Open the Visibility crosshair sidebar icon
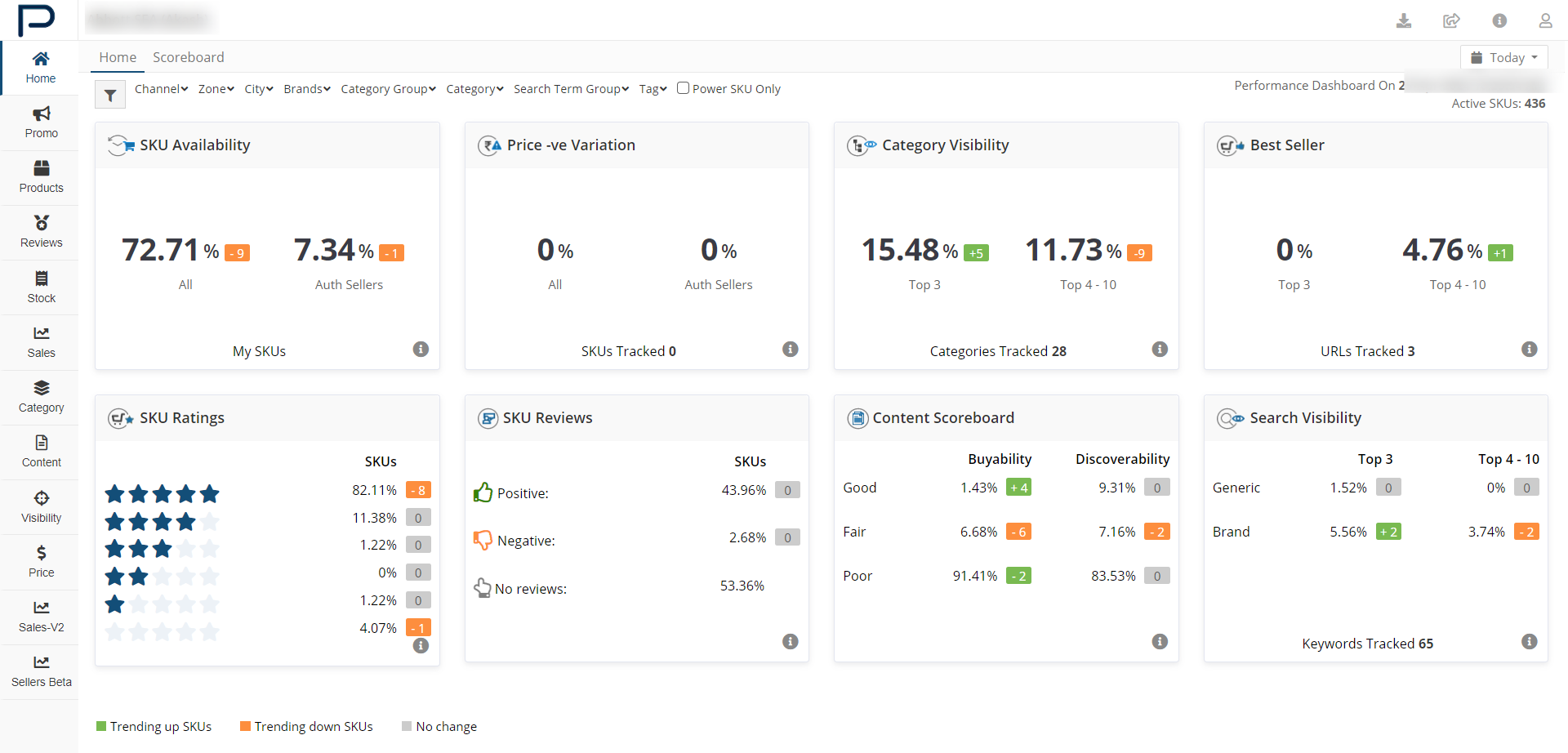The image size is (1568, 753). point(41,499)
